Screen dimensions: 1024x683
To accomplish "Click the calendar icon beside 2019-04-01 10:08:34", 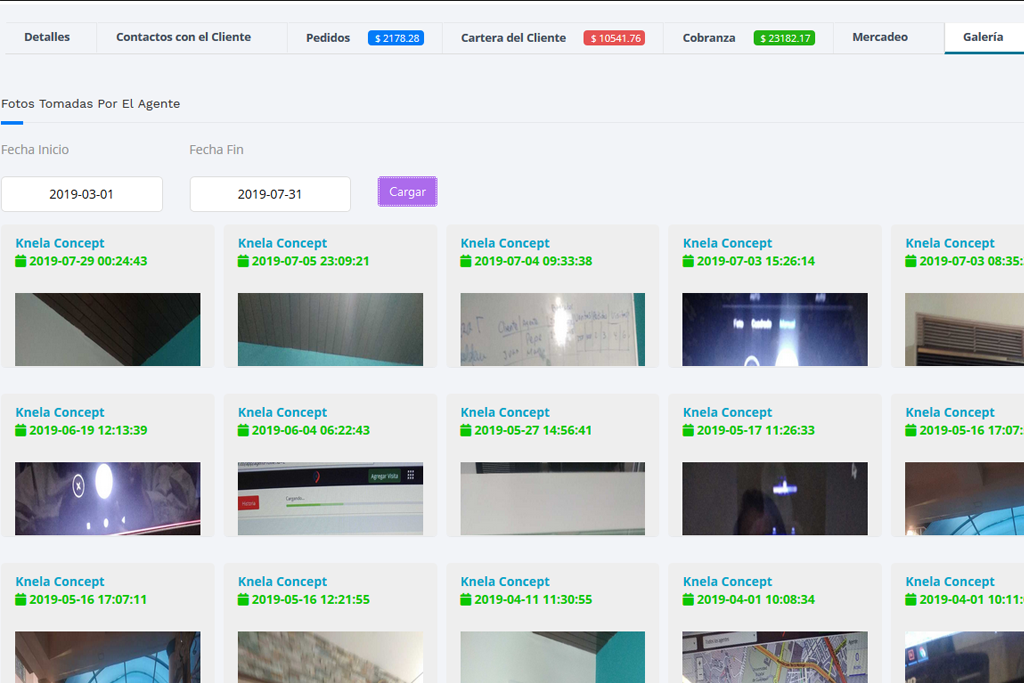I will [x=688, y=599].
